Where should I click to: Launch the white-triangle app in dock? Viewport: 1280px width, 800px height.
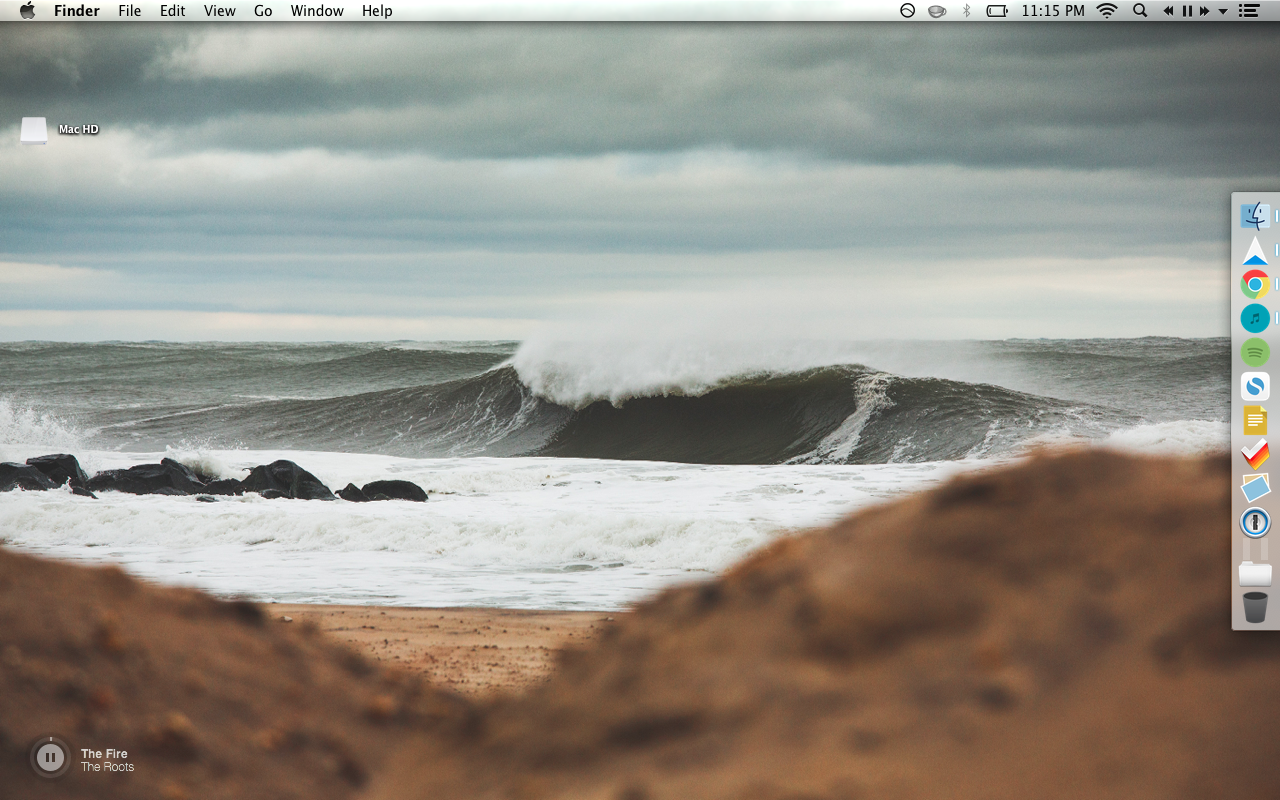click(1255, 251)
